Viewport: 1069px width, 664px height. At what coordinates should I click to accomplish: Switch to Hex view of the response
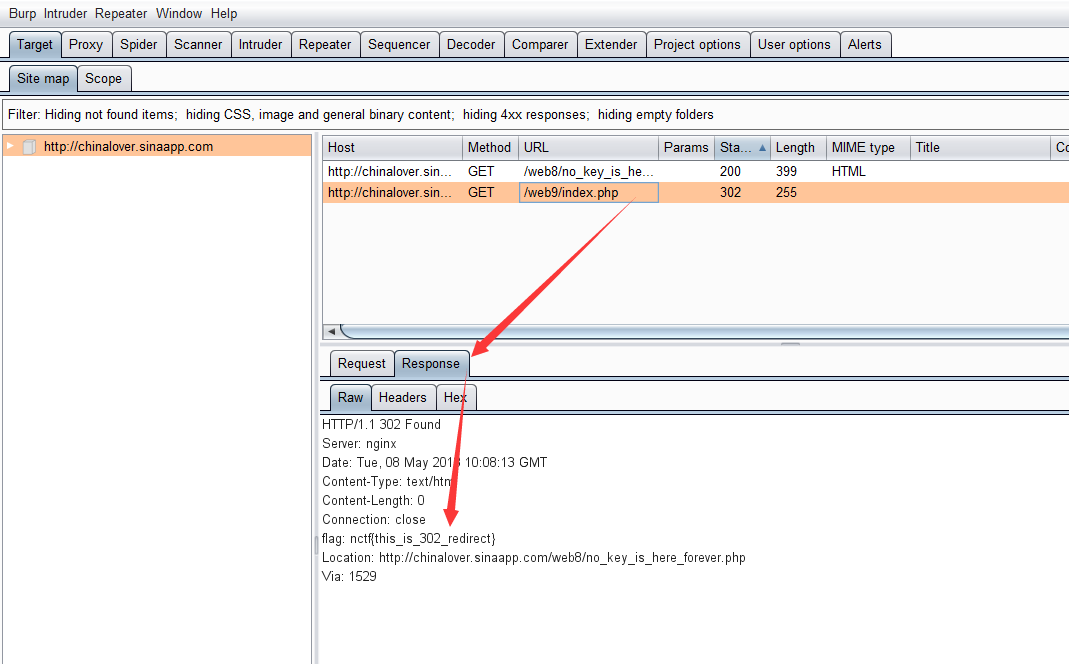click(455, 397)
